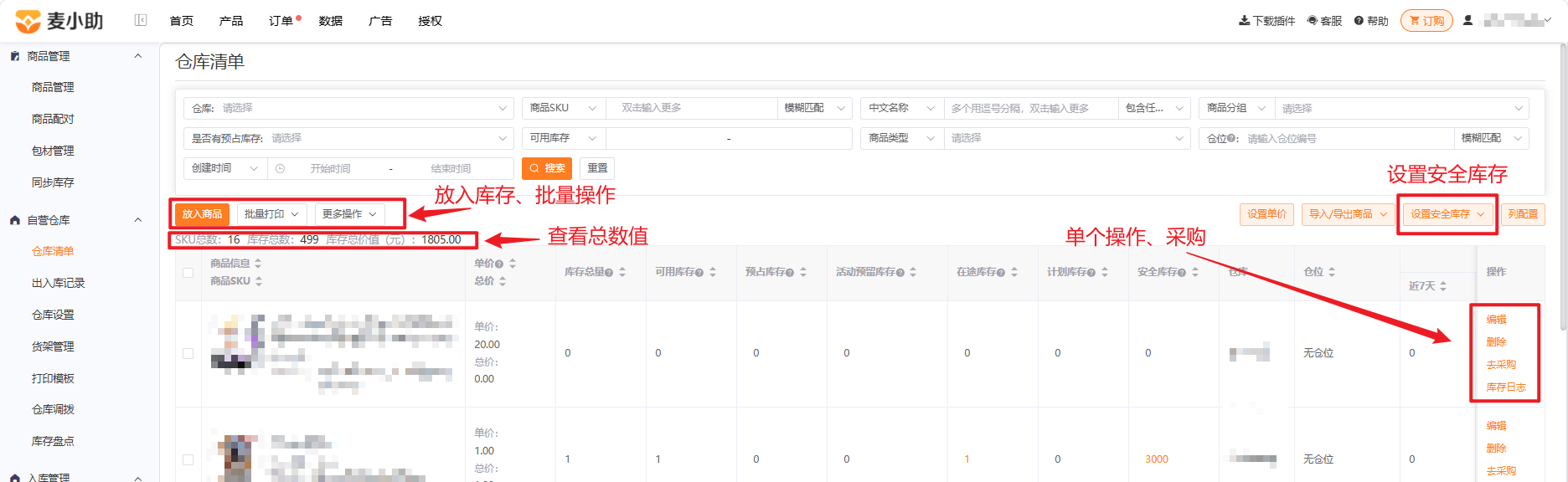Viewport: 1568px width, 482px height.
Task: Sort by 商品SKU column header
Action: click(x=259, y=281)
